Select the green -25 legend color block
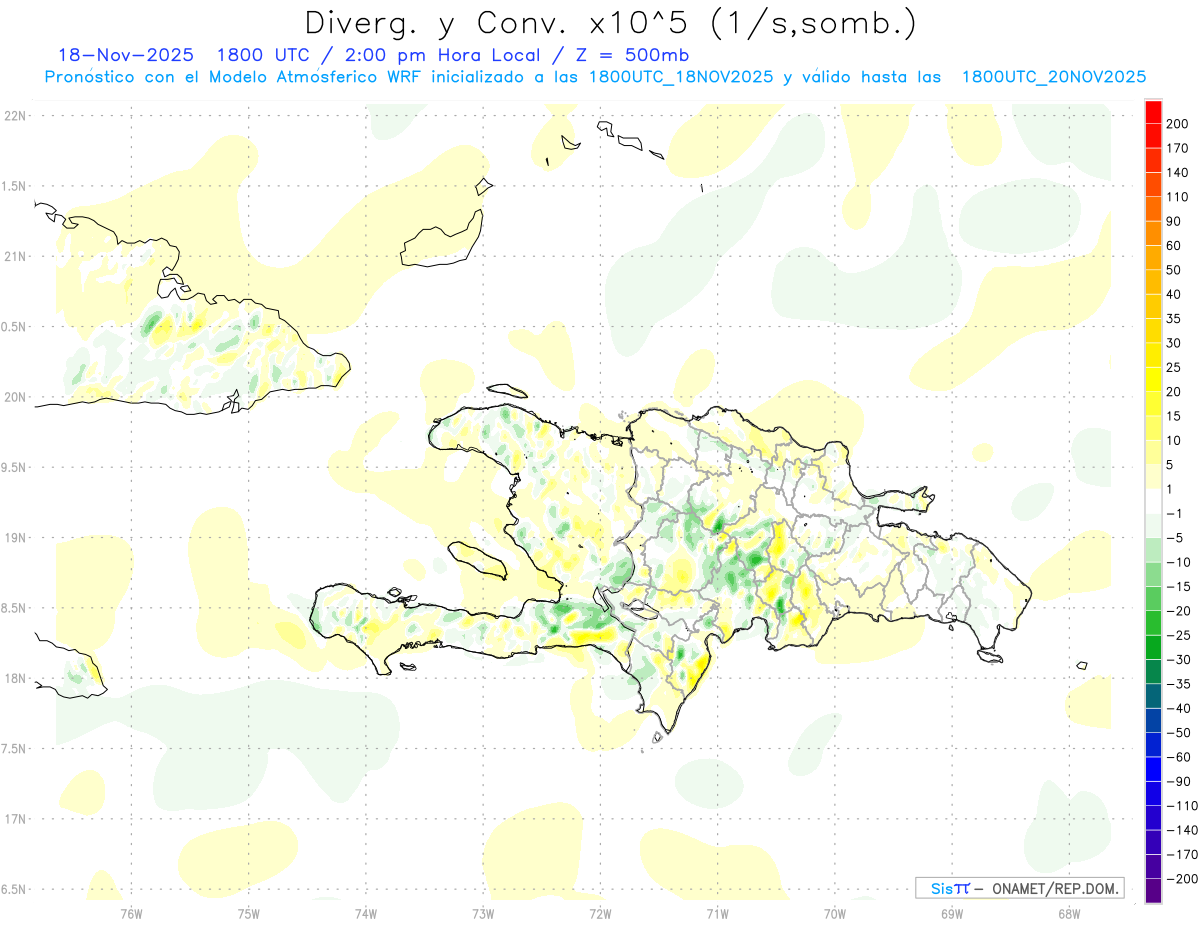The image size is (1200, 927). (x=1153, y=647)
